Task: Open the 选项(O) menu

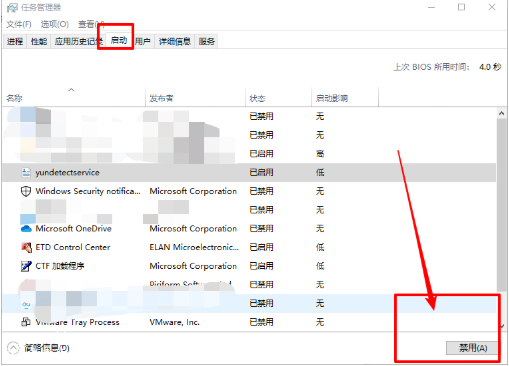Action: tap(55, 24)
